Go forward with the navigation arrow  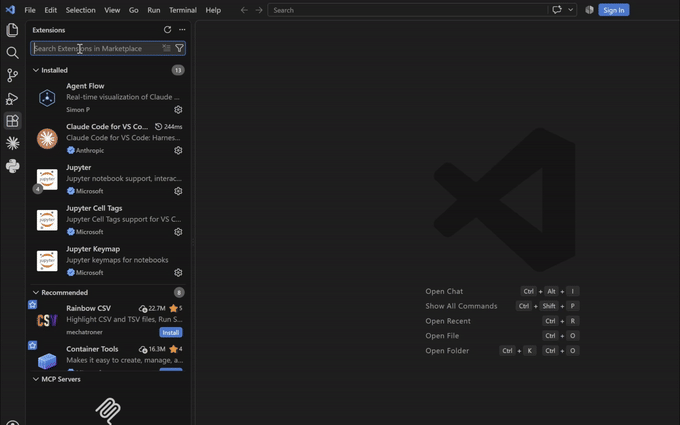coord(259,10)
